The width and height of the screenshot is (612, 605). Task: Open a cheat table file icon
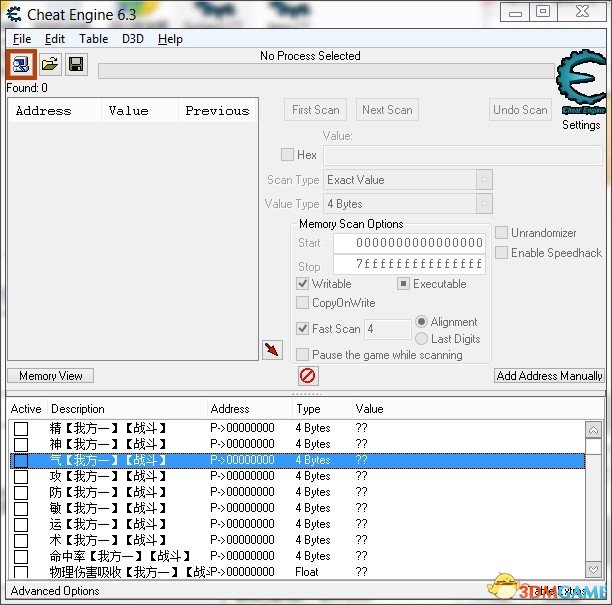50,64
